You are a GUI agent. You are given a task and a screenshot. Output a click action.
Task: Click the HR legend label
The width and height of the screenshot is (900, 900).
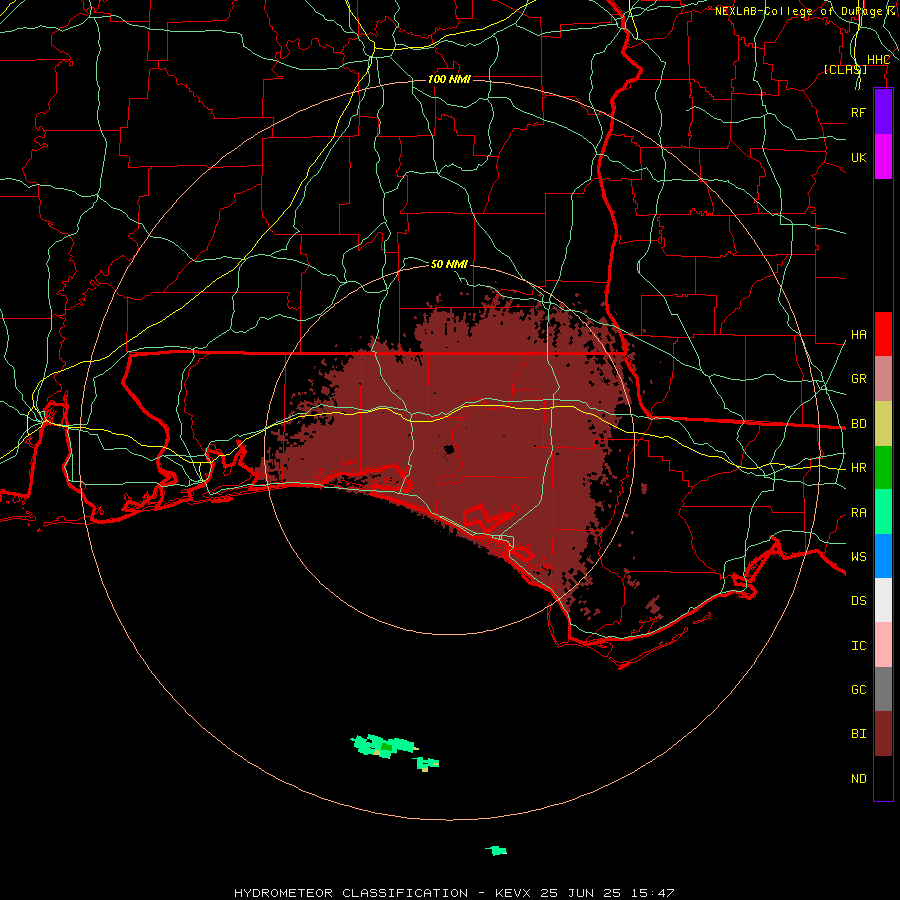(x=859, y=468)
